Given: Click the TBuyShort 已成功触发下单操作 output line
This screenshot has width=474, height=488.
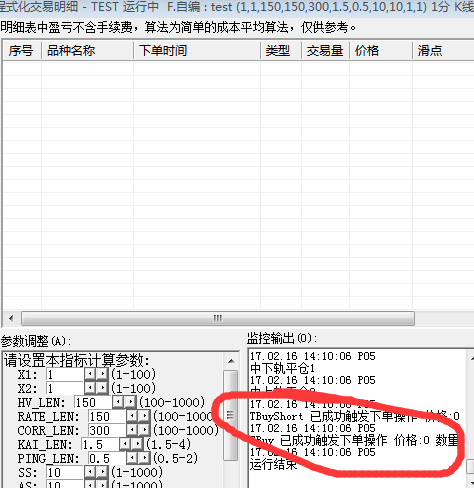Looking at the screenshot, I should (x=355, y=416).
